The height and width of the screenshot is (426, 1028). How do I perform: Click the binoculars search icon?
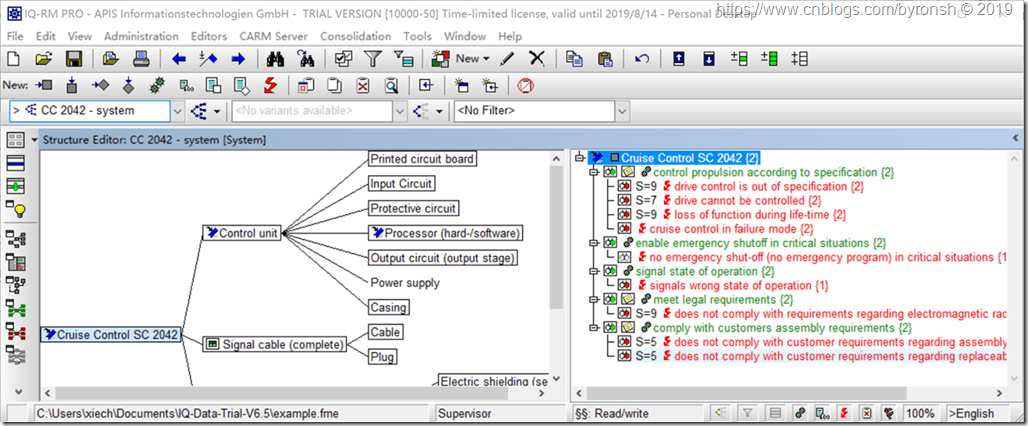pos(275,58)
